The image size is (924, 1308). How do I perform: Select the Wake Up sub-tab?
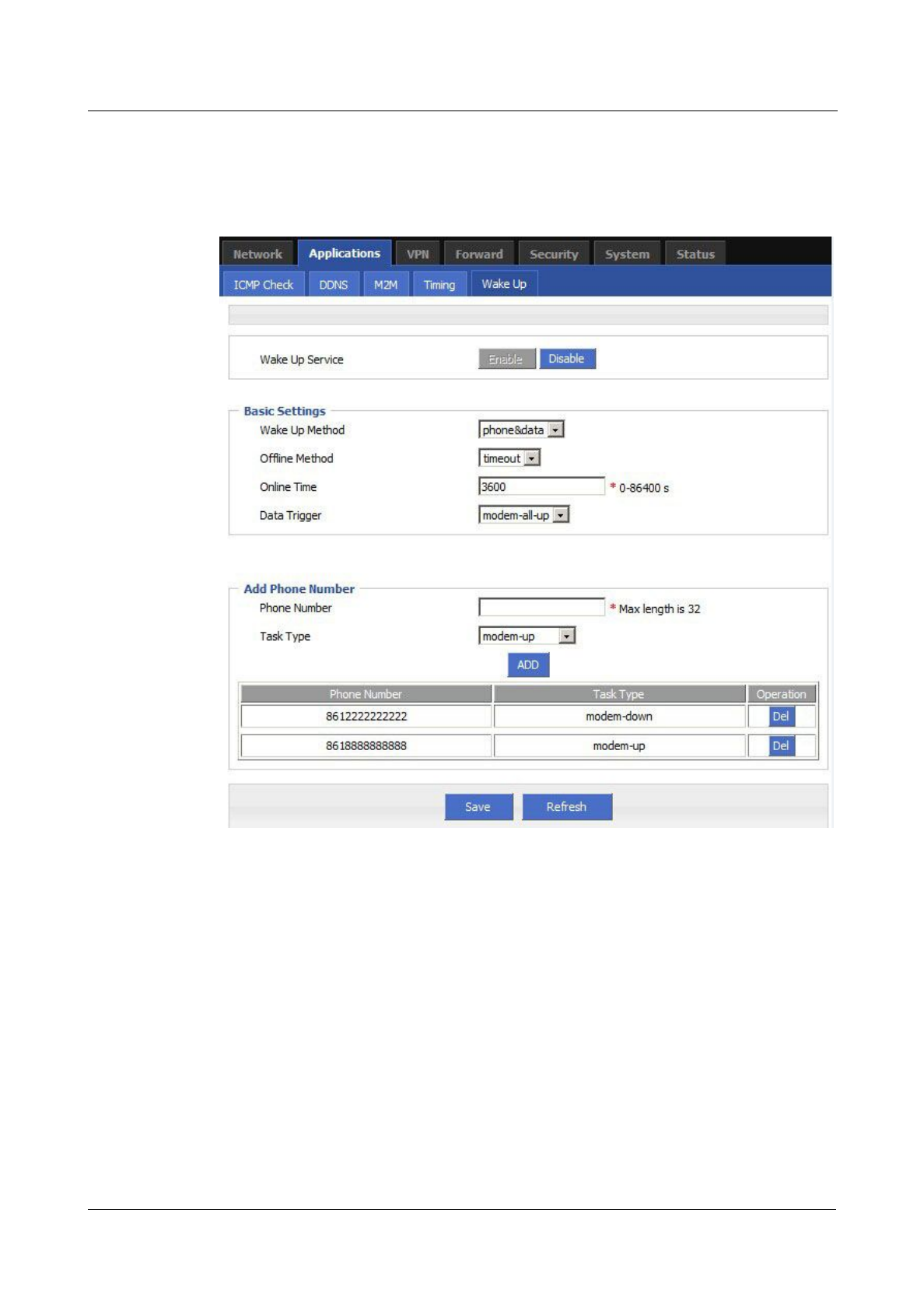tap(504, 284)
